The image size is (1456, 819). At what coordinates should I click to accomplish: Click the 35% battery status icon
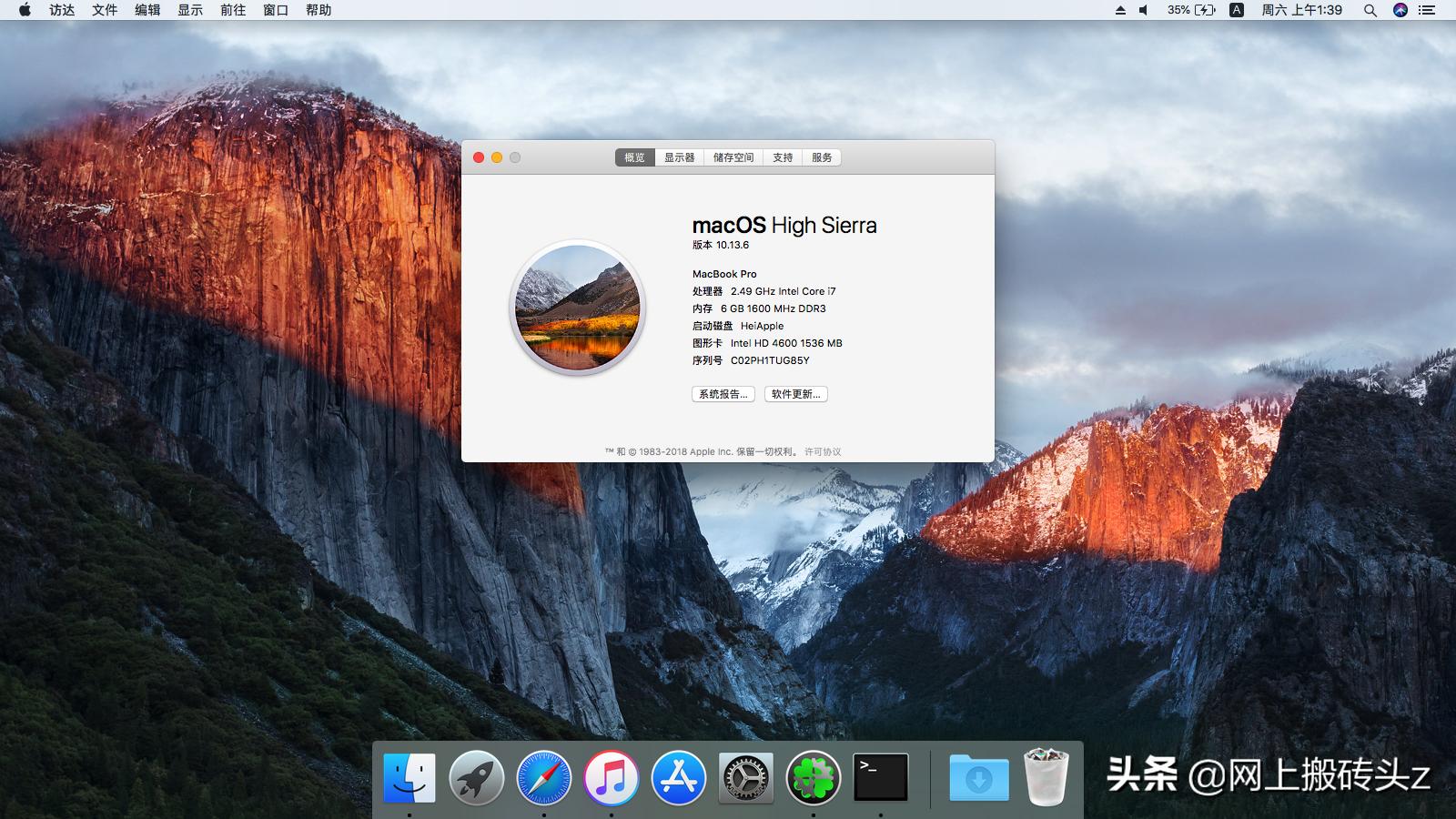pos(1192,10)
